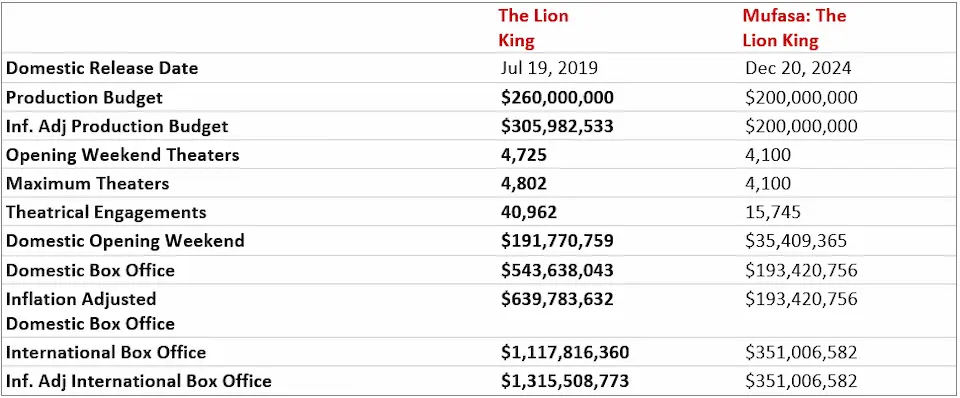The image size is (960, 398).
Task: Click the $543,638,043 domestic box office cell
Action: (x=557, y=270)
